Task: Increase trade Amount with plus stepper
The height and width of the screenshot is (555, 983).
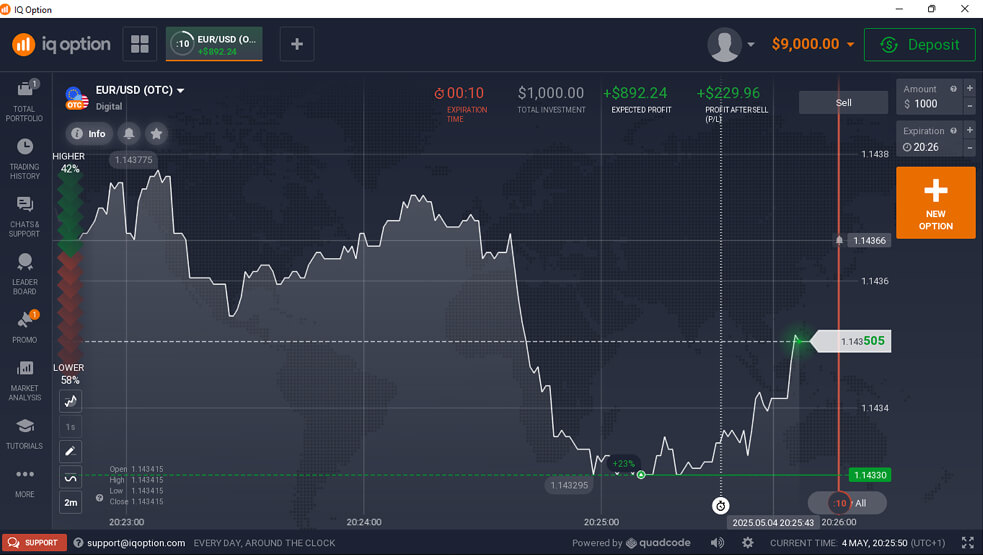Action: (x=969, y=88)
